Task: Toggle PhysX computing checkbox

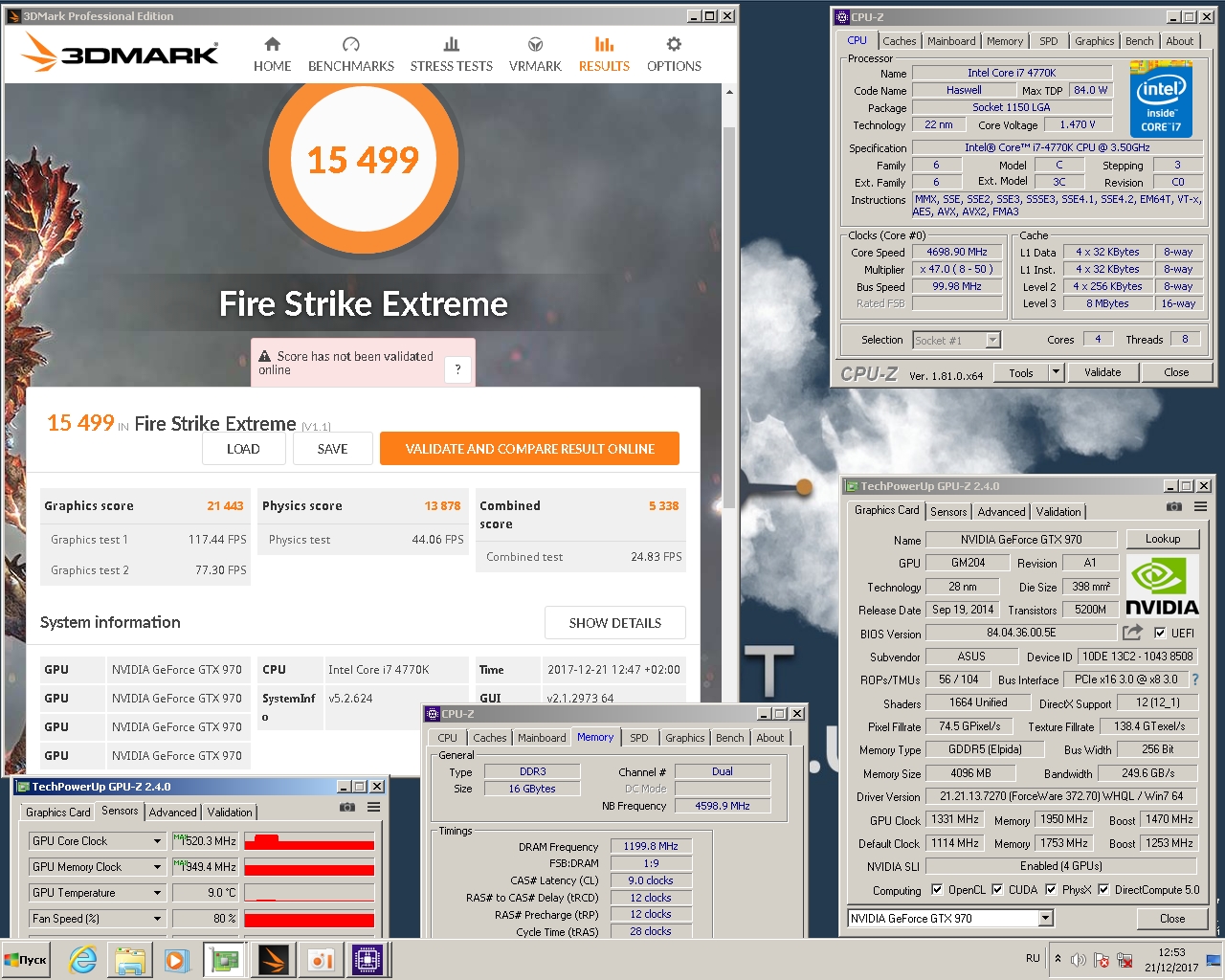Action: 1051,889
